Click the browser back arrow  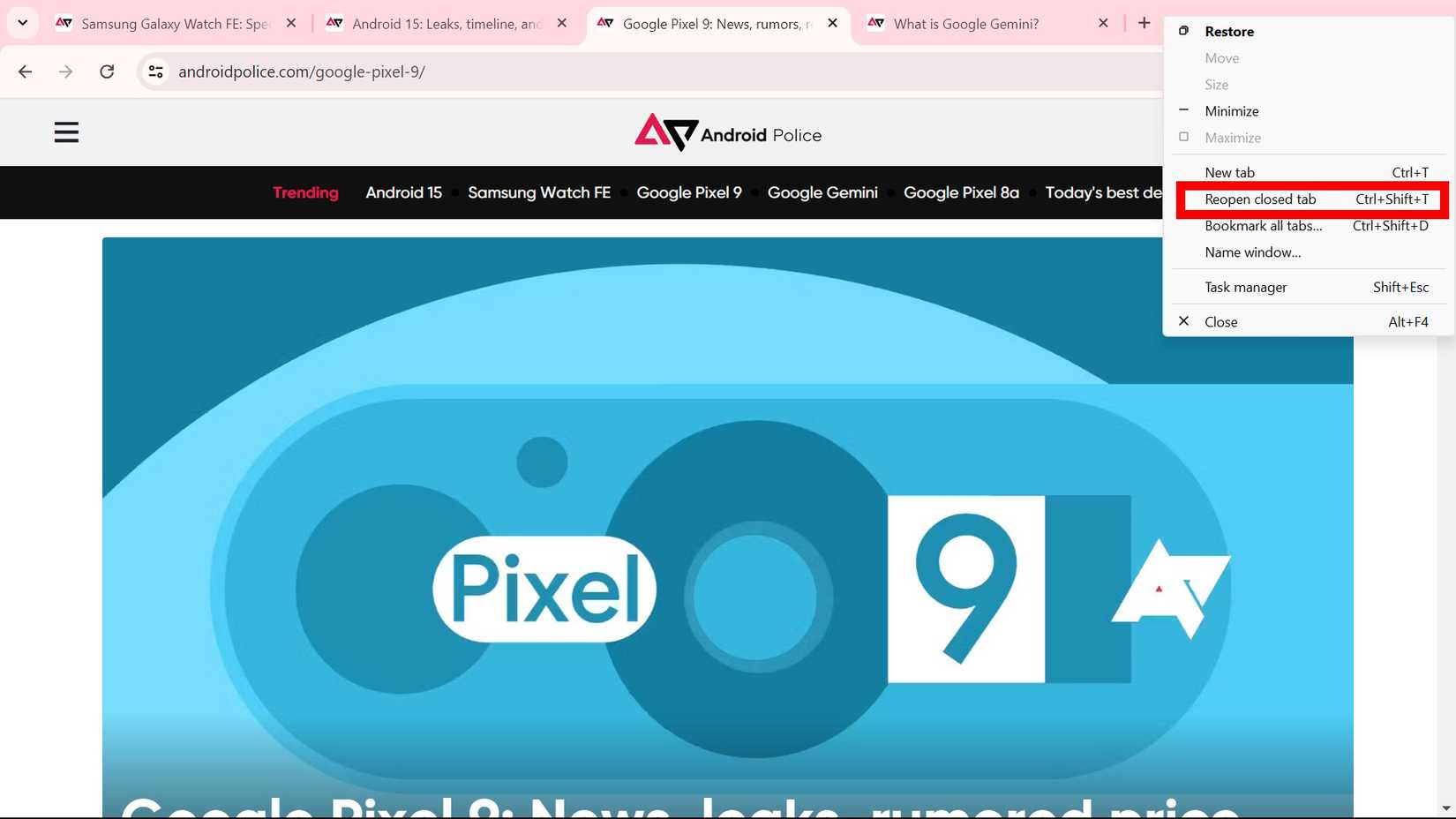click(25, 71)
